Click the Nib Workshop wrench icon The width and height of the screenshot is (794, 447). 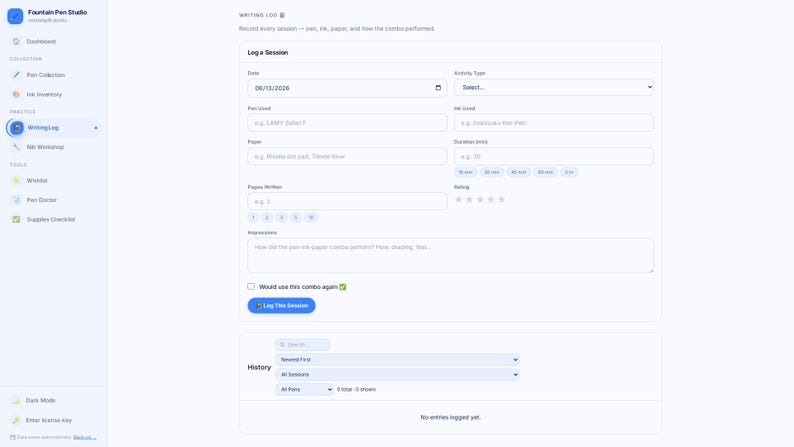click(16, 147)
